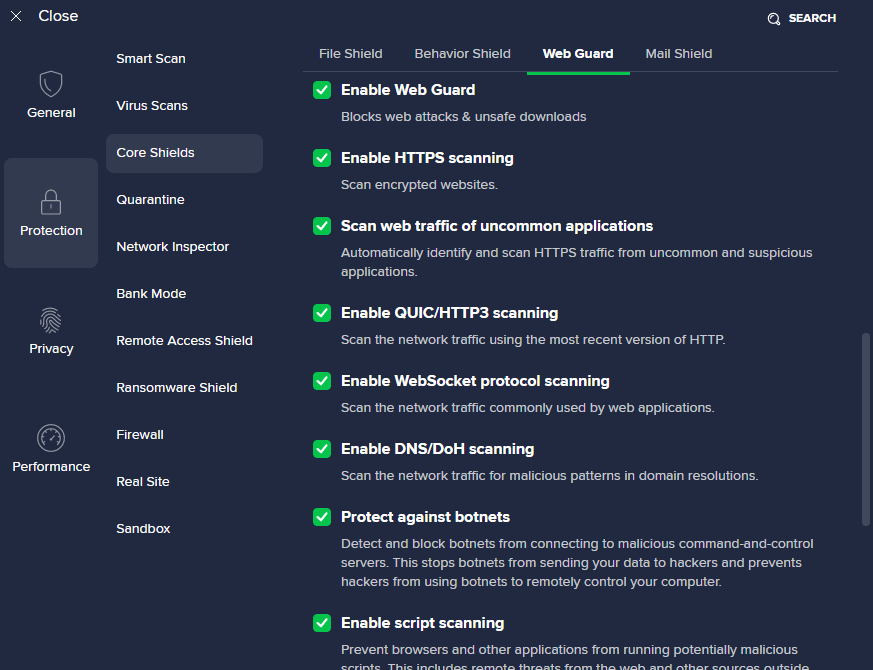Open the Privacy fingerprint section

(x=51, y=321)
